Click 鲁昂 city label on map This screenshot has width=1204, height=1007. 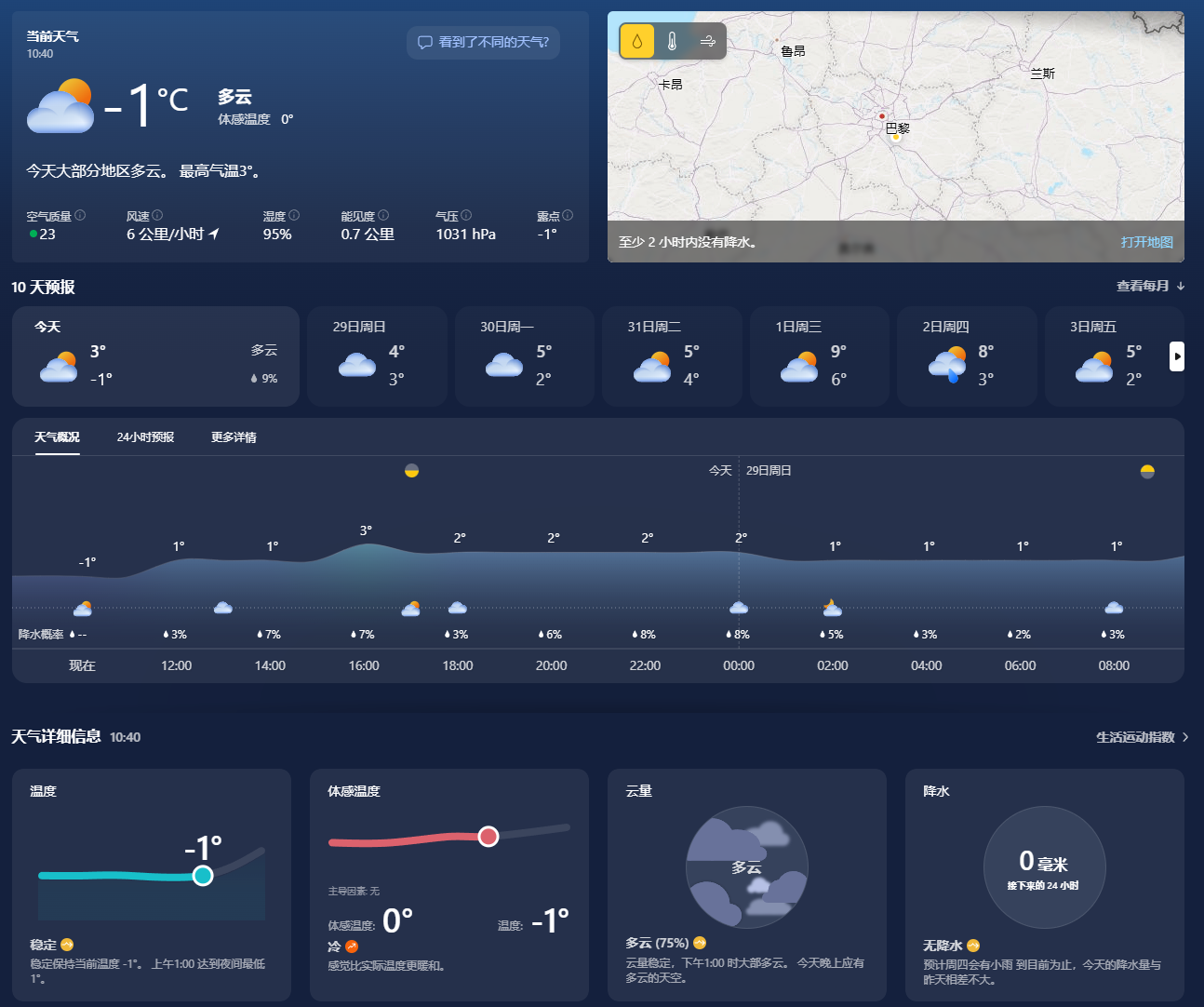[x=793, y=51]
